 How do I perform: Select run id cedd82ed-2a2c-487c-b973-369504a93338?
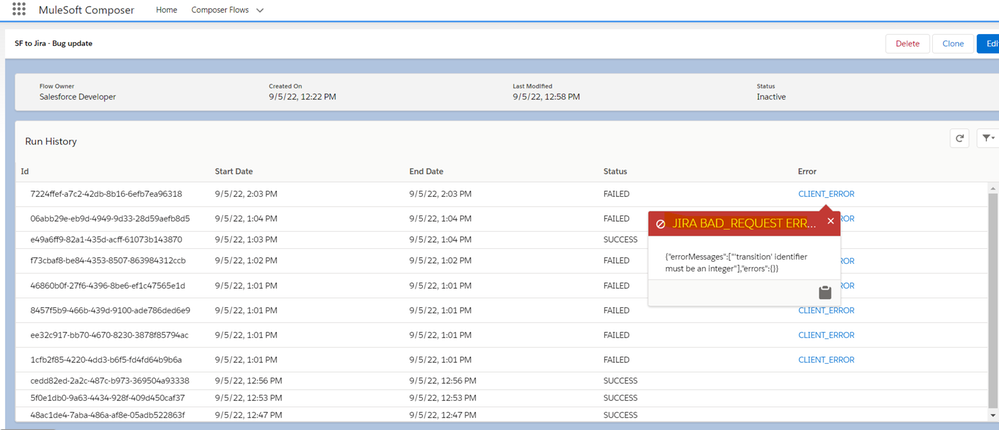tap(110, 381)
